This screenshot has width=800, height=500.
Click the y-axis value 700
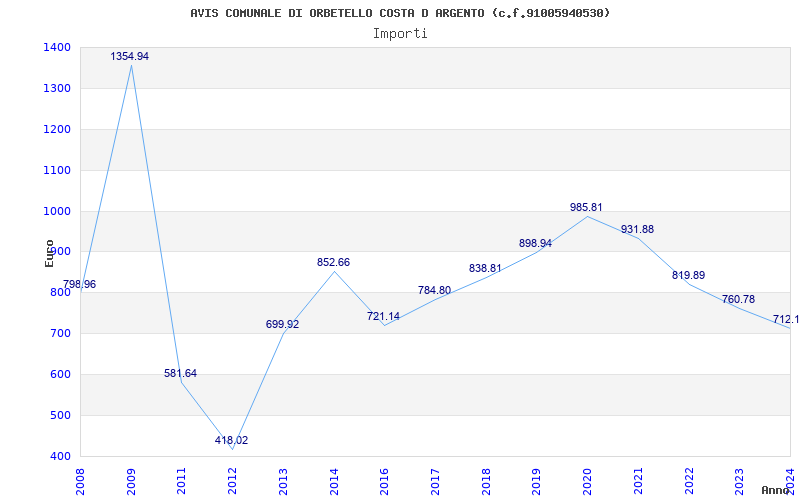tap(60, 333)
